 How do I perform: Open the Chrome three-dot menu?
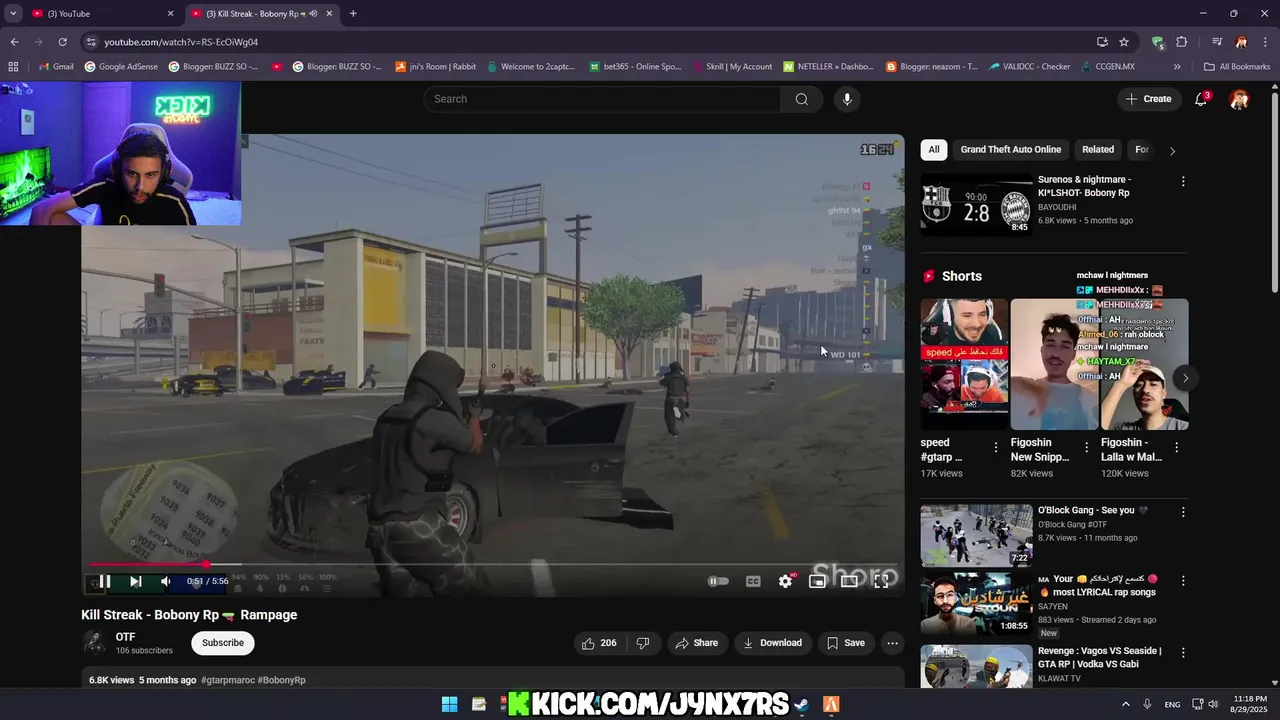1265,42
